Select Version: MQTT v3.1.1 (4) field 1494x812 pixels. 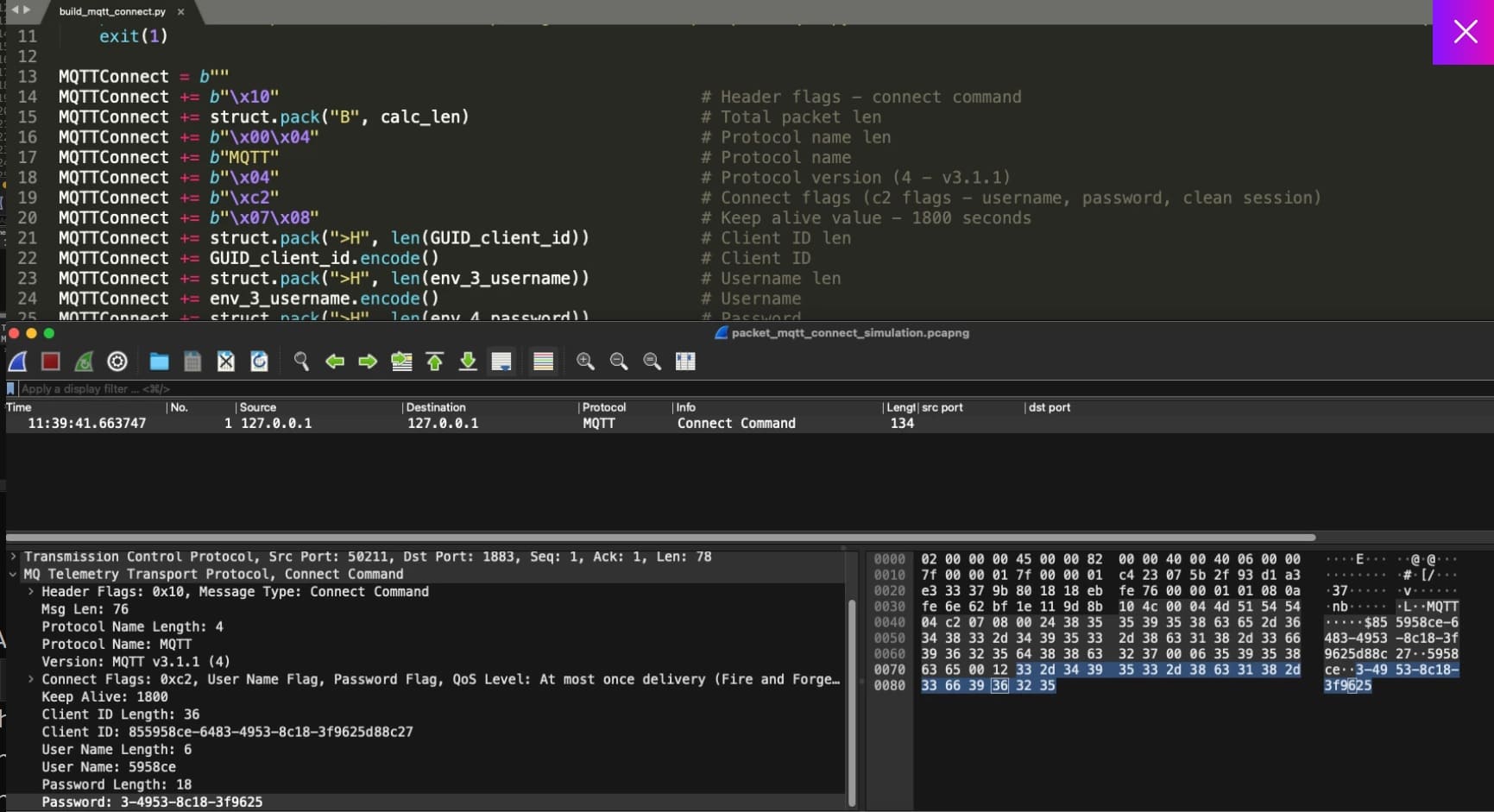click(x=136, y=662)
